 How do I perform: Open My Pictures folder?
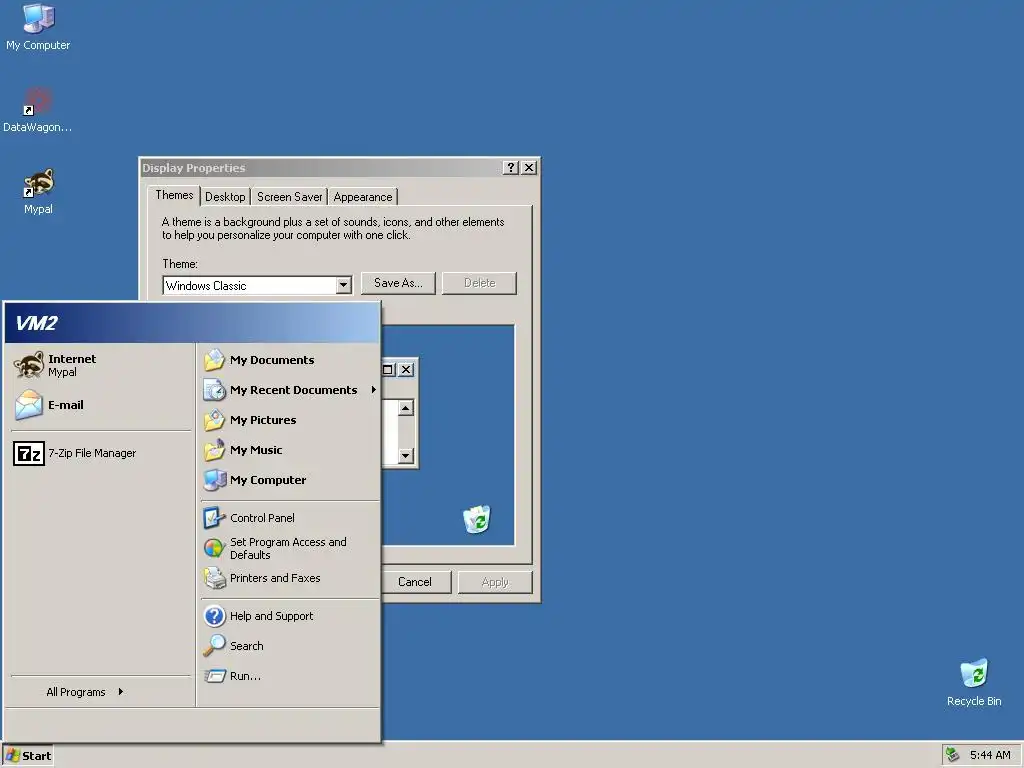[x=290, y=420]
